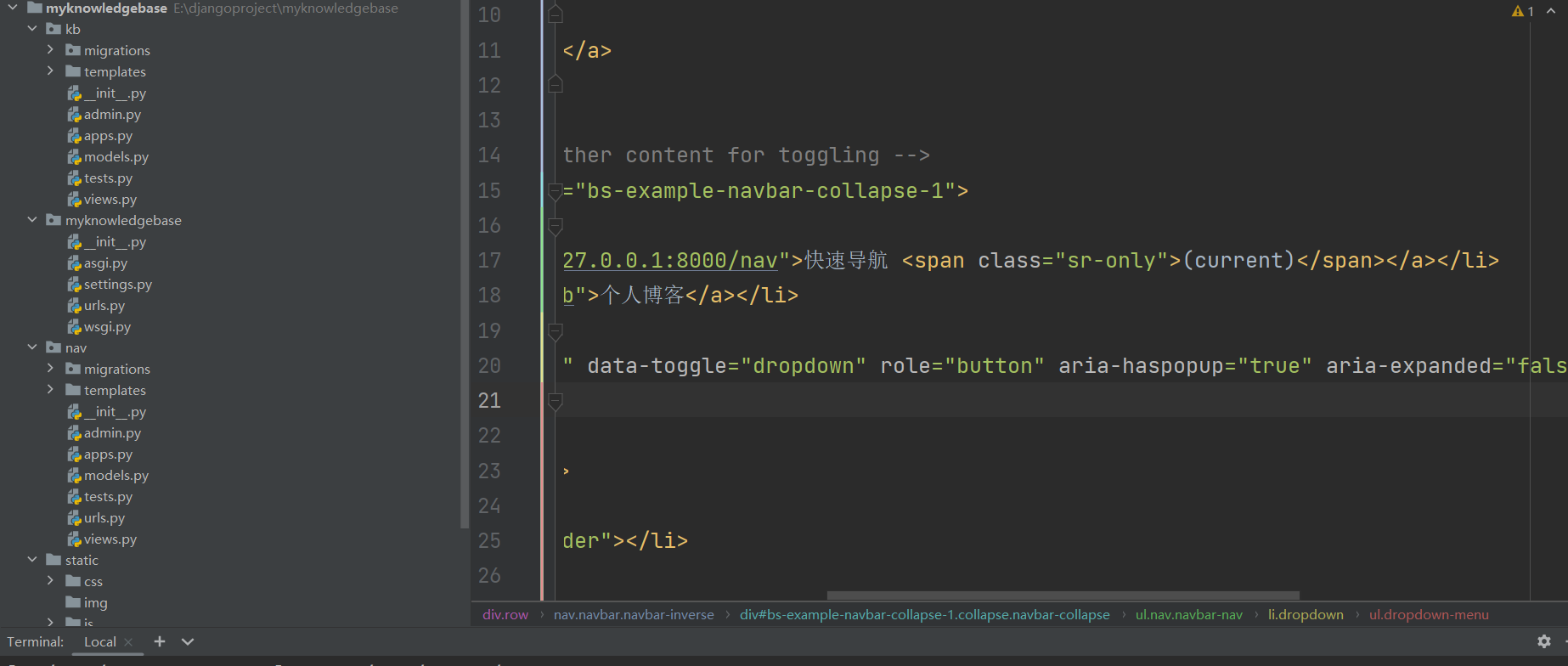Expand the templates folder under nav

tap(50, 390)
